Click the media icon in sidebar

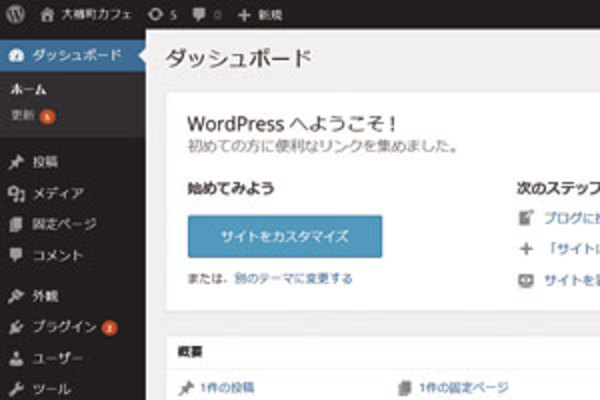coord(16,194)
